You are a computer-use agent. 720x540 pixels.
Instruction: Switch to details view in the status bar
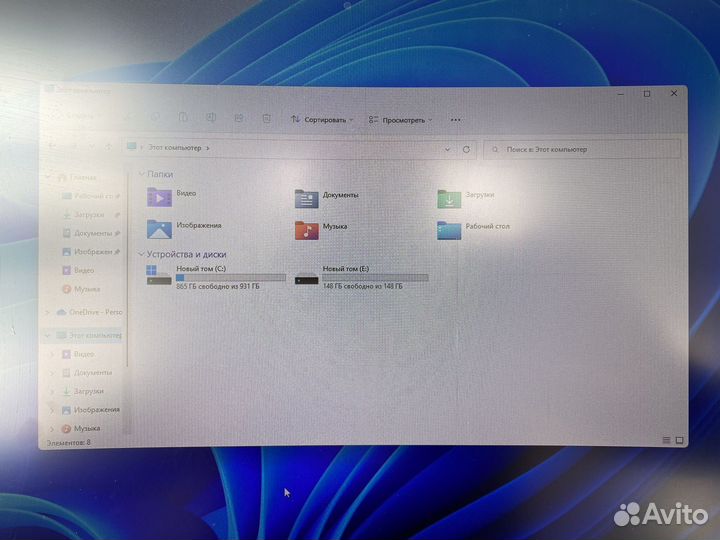pos(666,440)
